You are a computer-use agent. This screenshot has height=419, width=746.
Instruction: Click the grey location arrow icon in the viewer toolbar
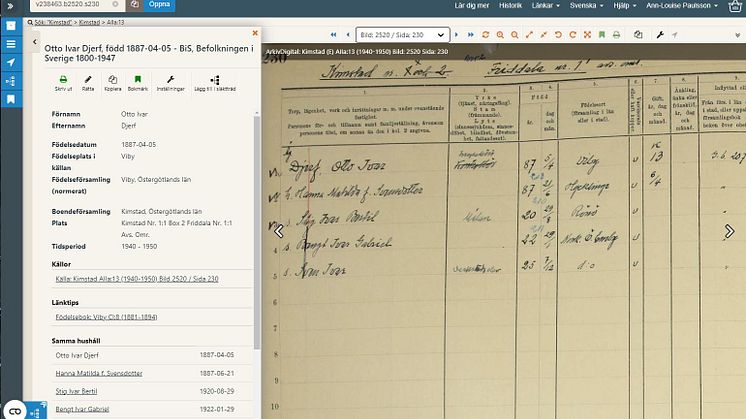675,35
